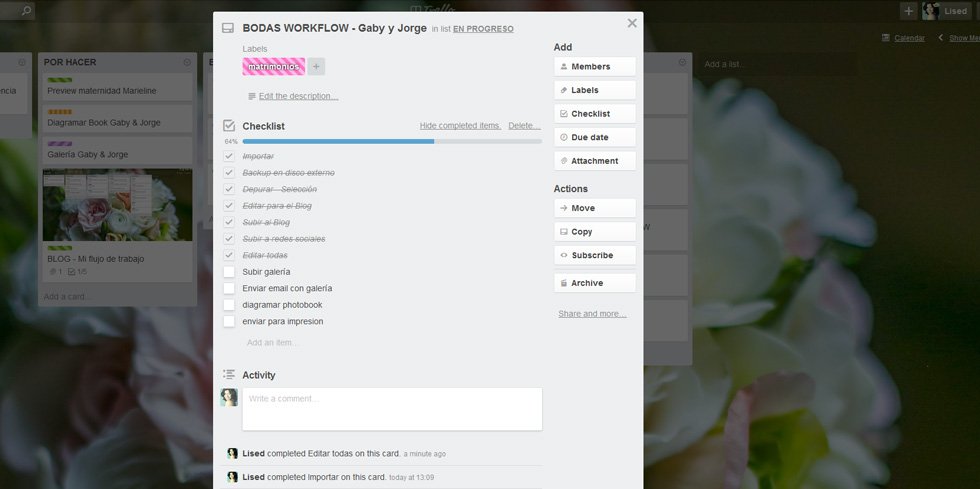Archive this card

[x=594, y=283]
